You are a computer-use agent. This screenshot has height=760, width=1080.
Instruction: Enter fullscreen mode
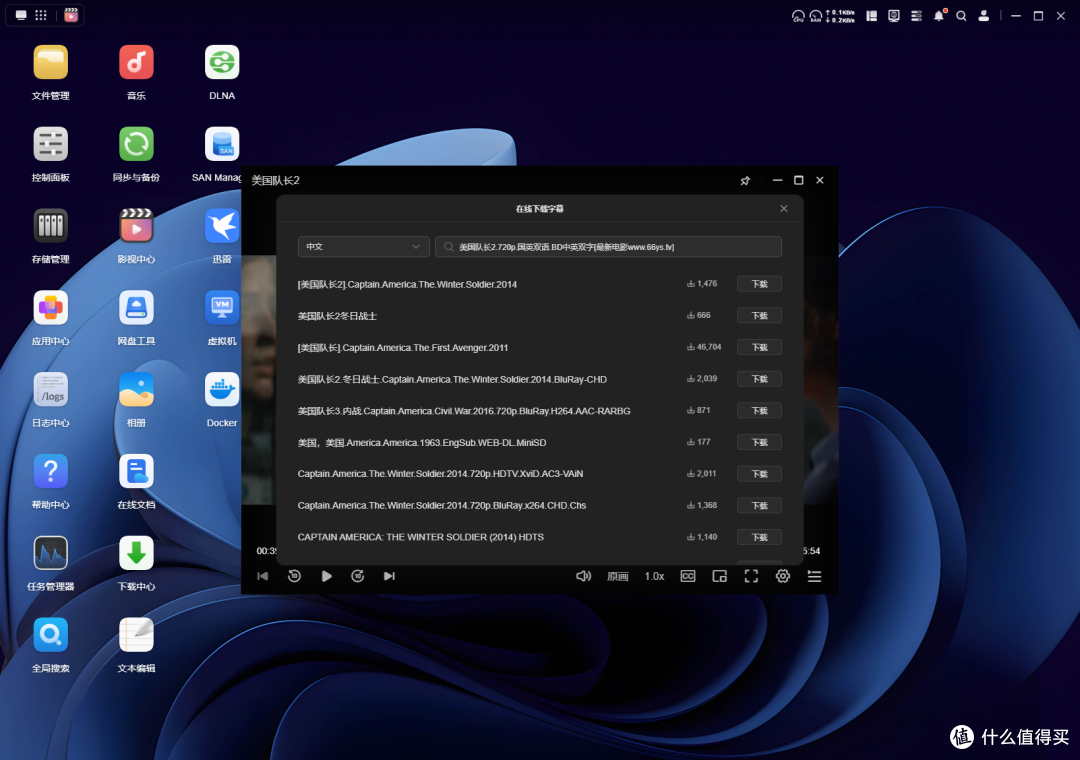click(751, 576)
